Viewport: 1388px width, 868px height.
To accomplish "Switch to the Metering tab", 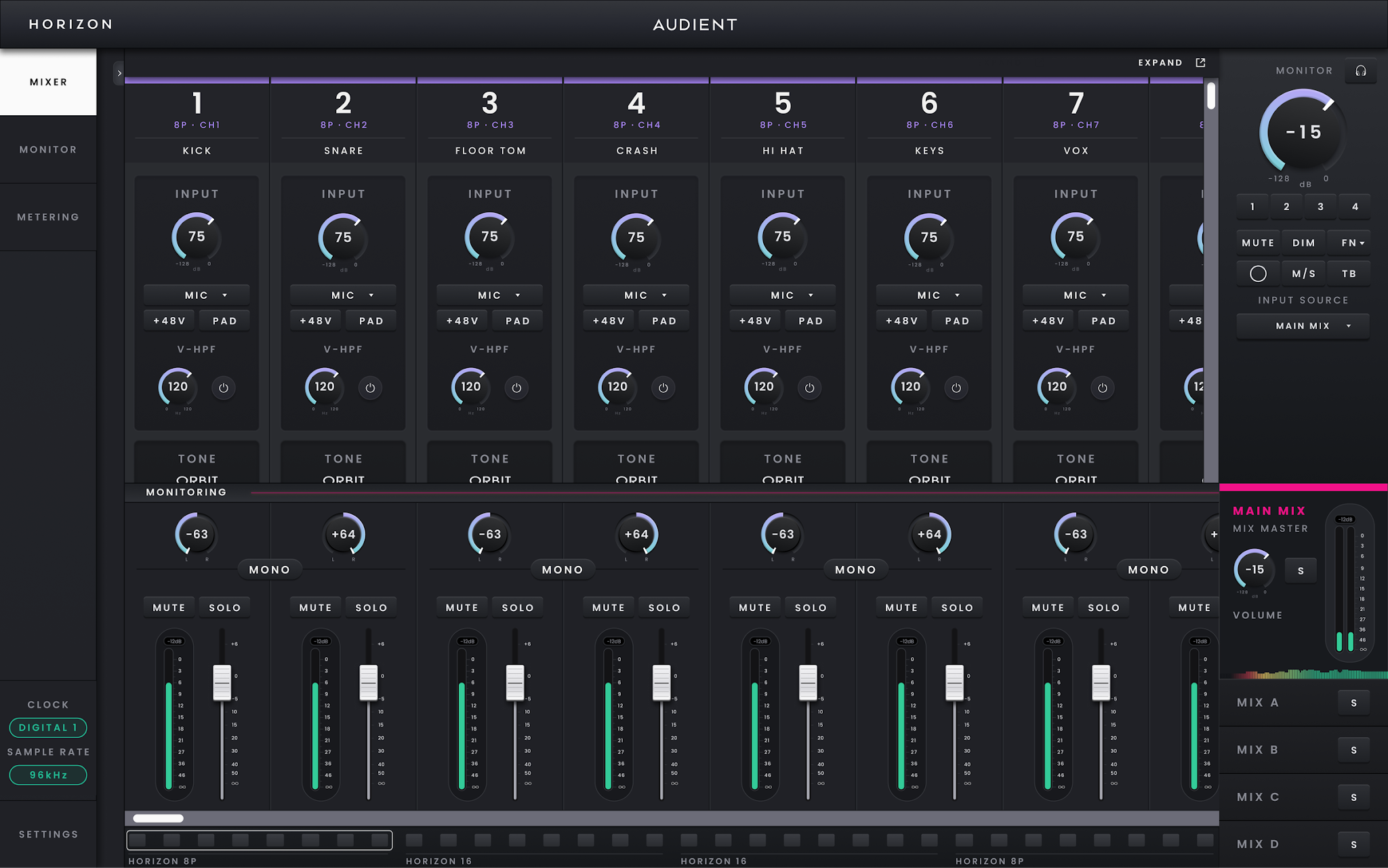I will pyautogui.click(x=48, y=217).
